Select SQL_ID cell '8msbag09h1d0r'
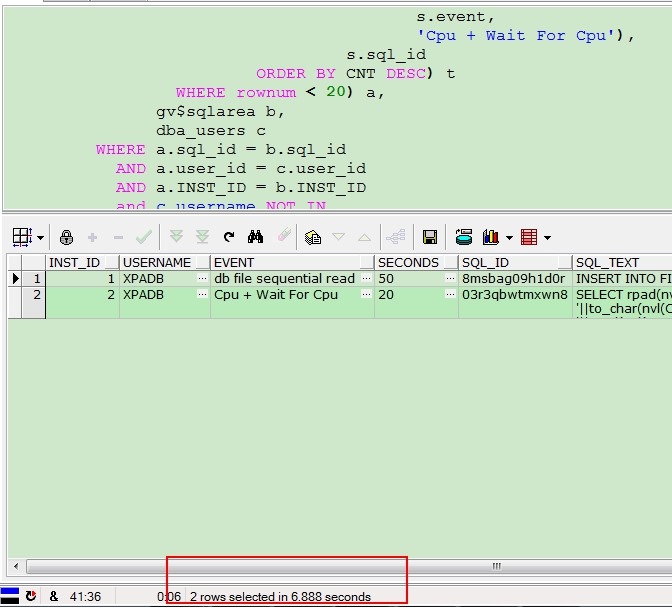Screen dimensions: 672x607 point(515,279)
